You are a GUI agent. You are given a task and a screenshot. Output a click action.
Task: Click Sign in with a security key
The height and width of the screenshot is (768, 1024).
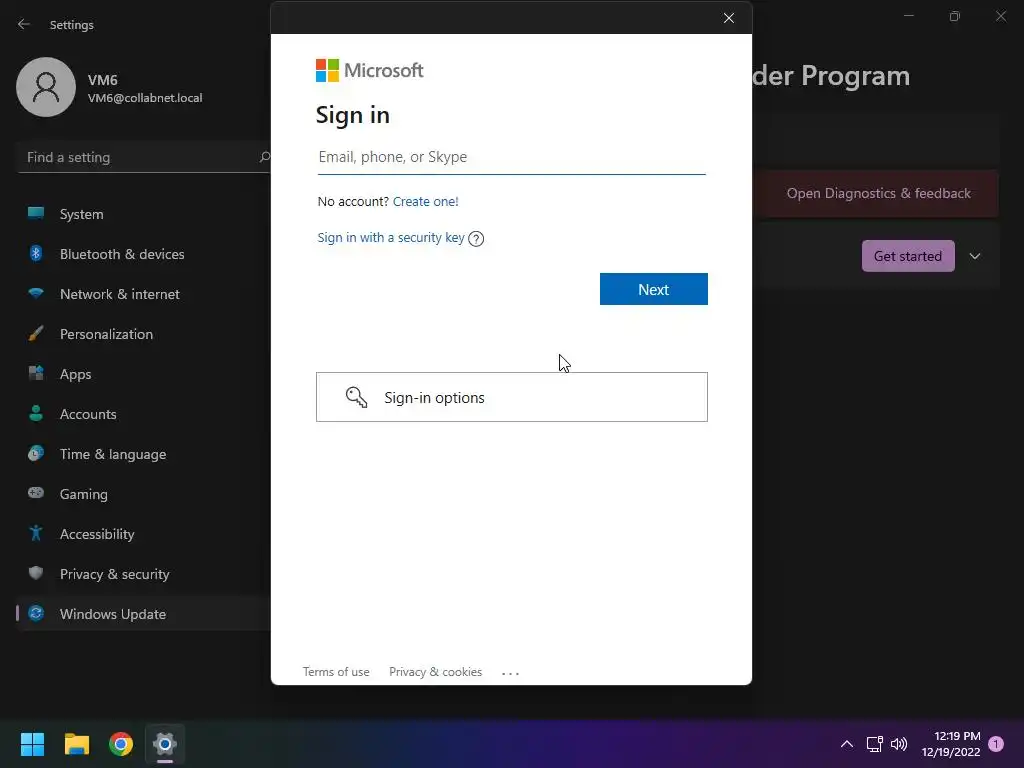click(391, 238)
